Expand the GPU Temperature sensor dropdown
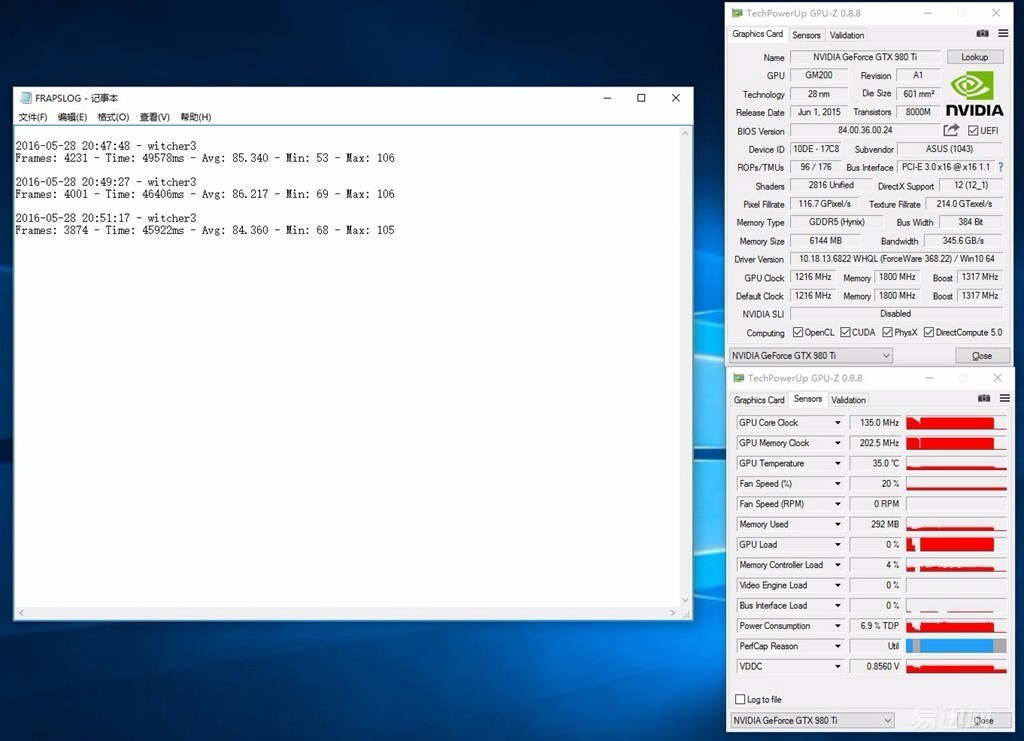Screen dimensions: 1024x741 click(x=837, y=464)
